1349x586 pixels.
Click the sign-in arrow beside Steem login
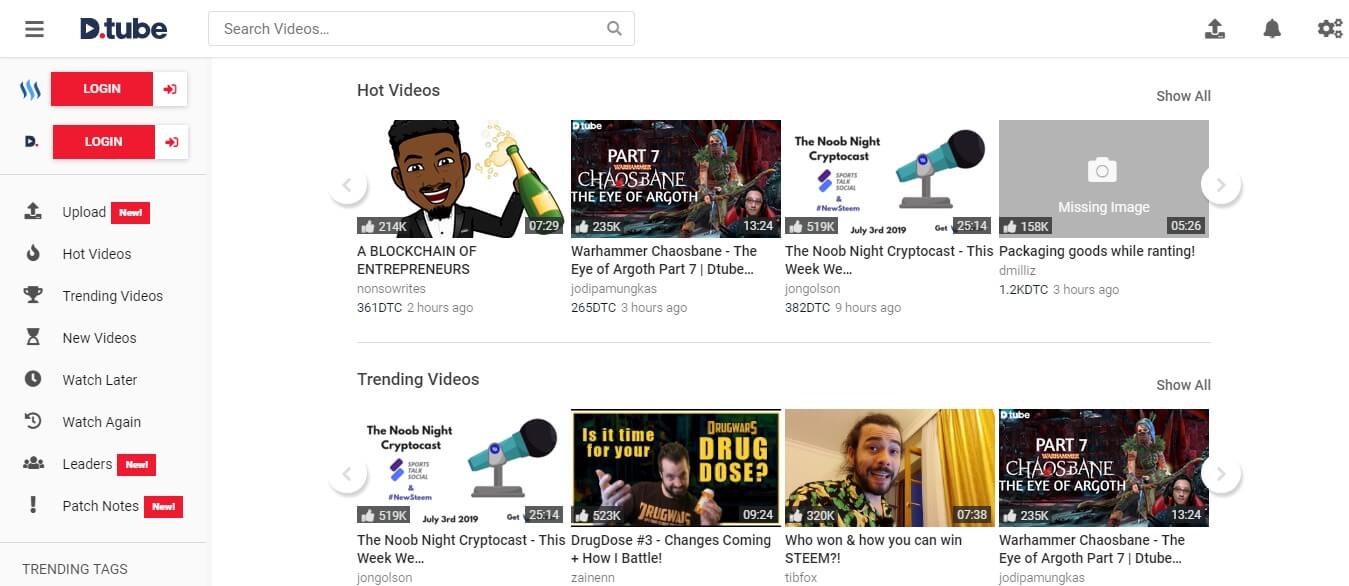click(170, 89)
